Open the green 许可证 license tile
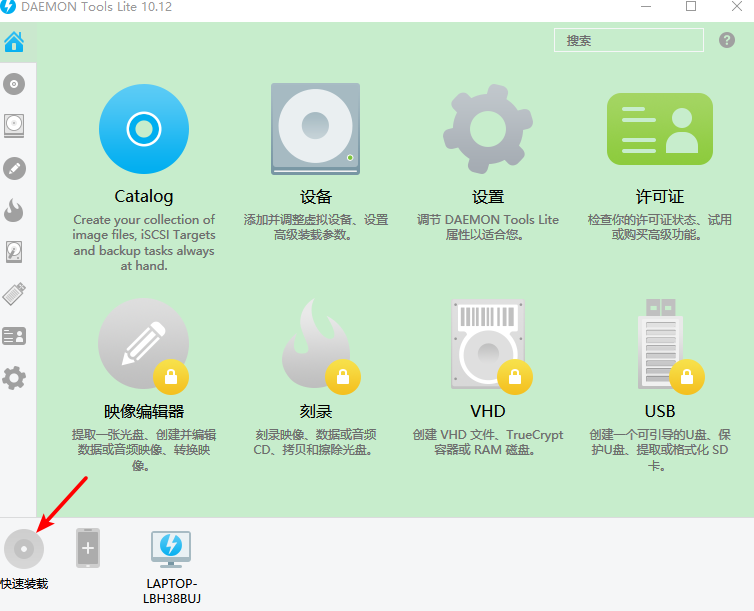754x611 pixels. [x=660, y=129]
